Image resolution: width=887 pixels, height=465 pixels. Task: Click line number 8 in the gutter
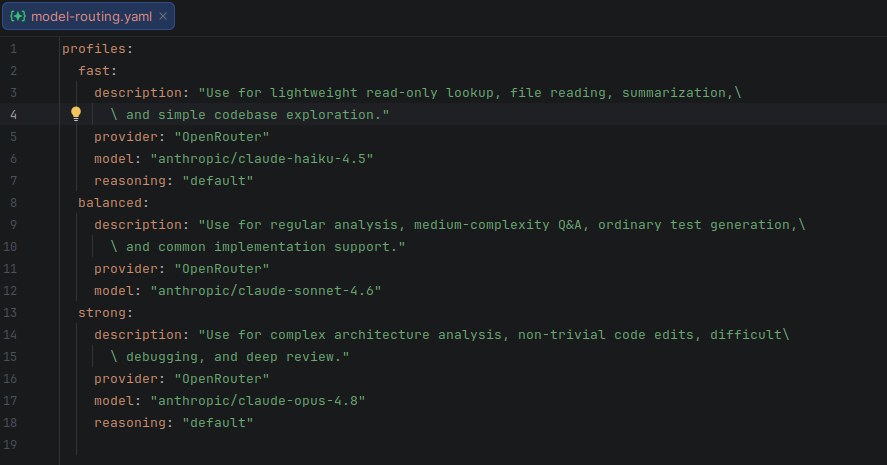tap(14, 203)
